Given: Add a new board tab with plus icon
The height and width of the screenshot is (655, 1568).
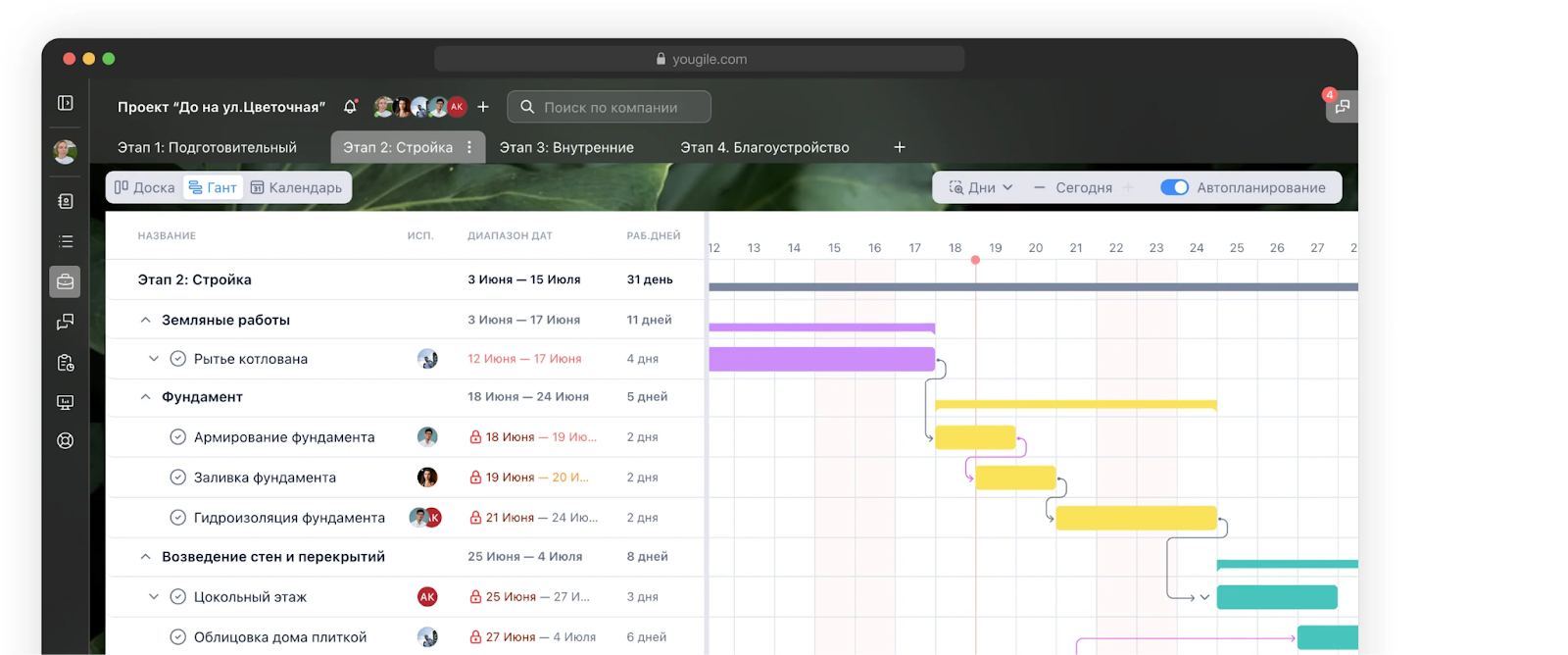Looking at the screenshot, I should 900,147.
